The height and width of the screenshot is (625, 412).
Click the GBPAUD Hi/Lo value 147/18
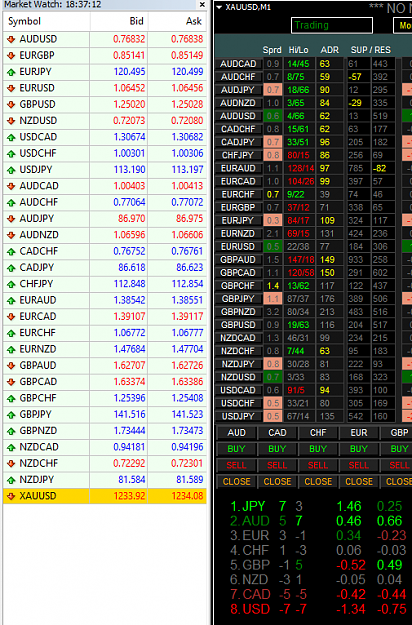point(301,260)
